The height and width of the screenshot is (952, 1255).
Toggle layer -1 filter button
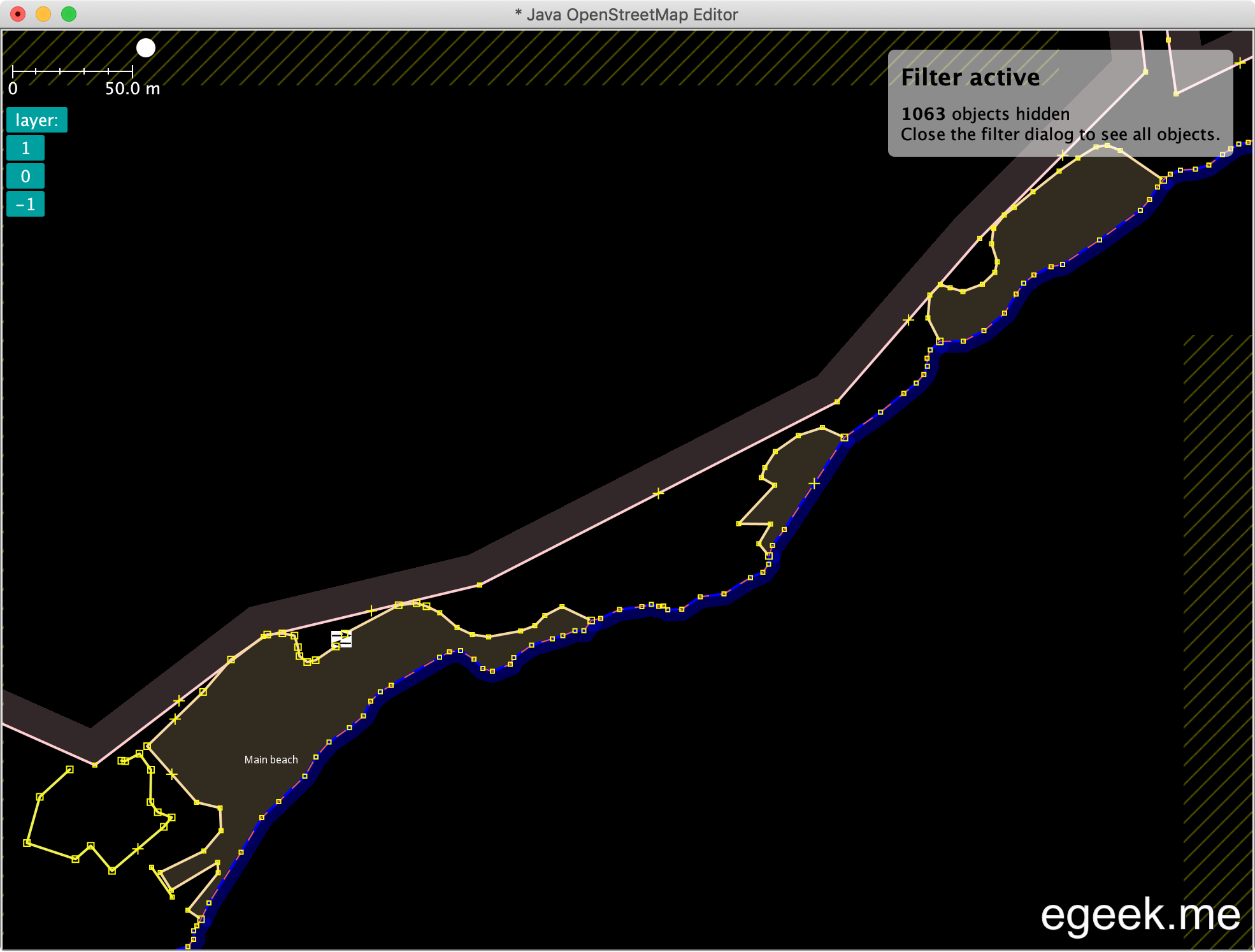[x=25, y=205]
